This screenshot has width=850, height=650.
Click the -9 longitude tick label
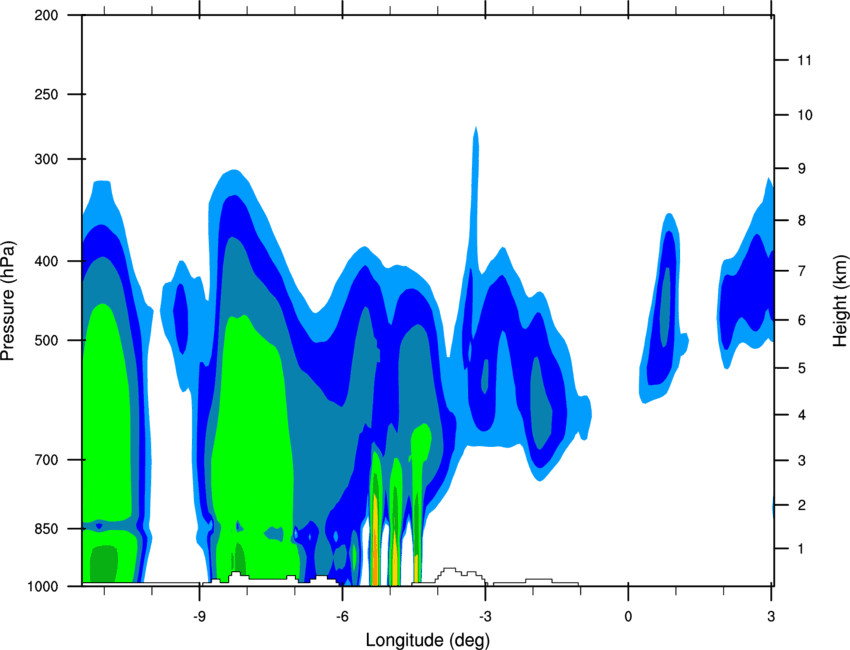pyautogui.click(x=199, y=616)
